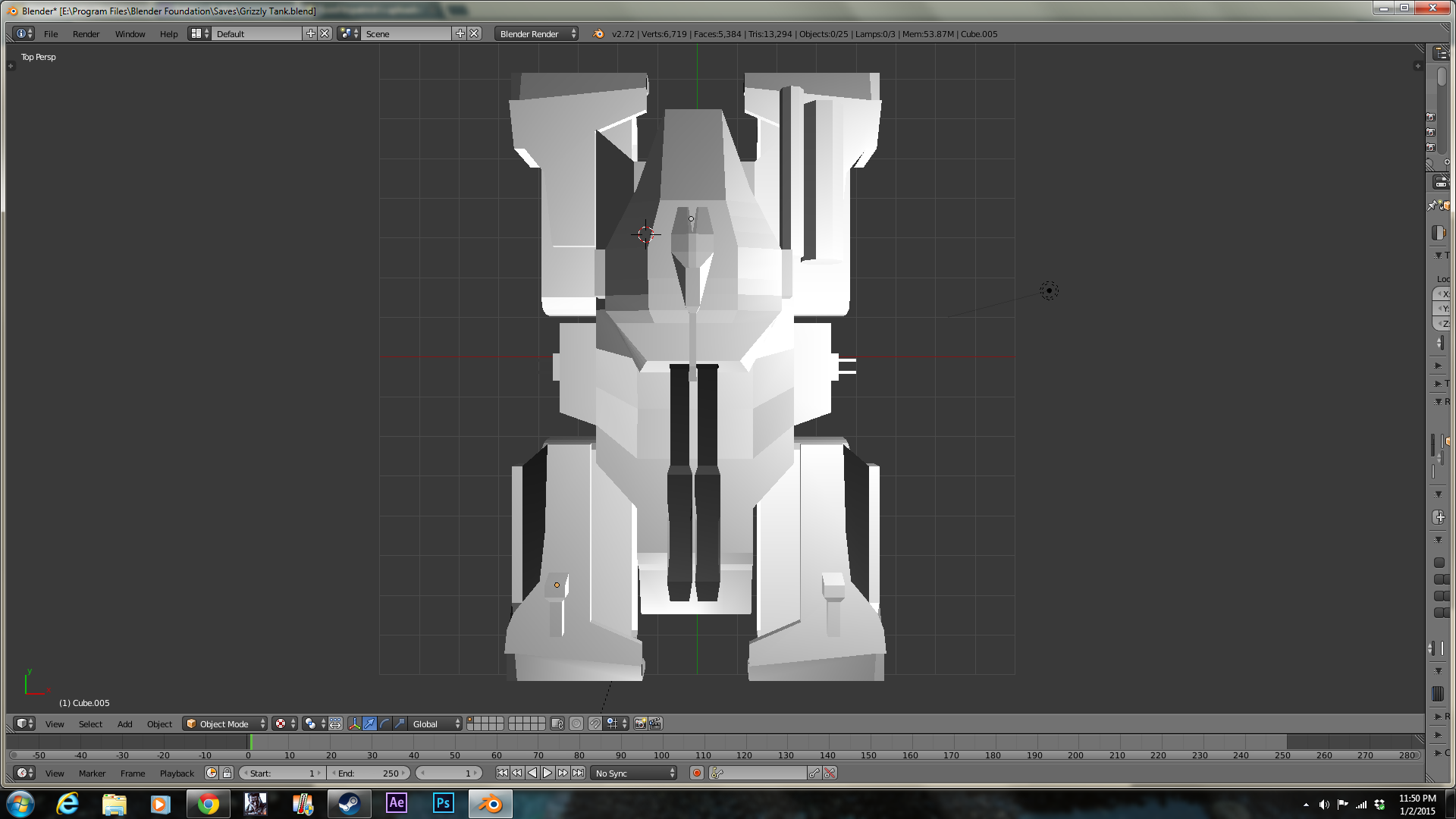Toggle use preview range clock icon
This screenshot has height=819, width=1456.
[212, 773]
